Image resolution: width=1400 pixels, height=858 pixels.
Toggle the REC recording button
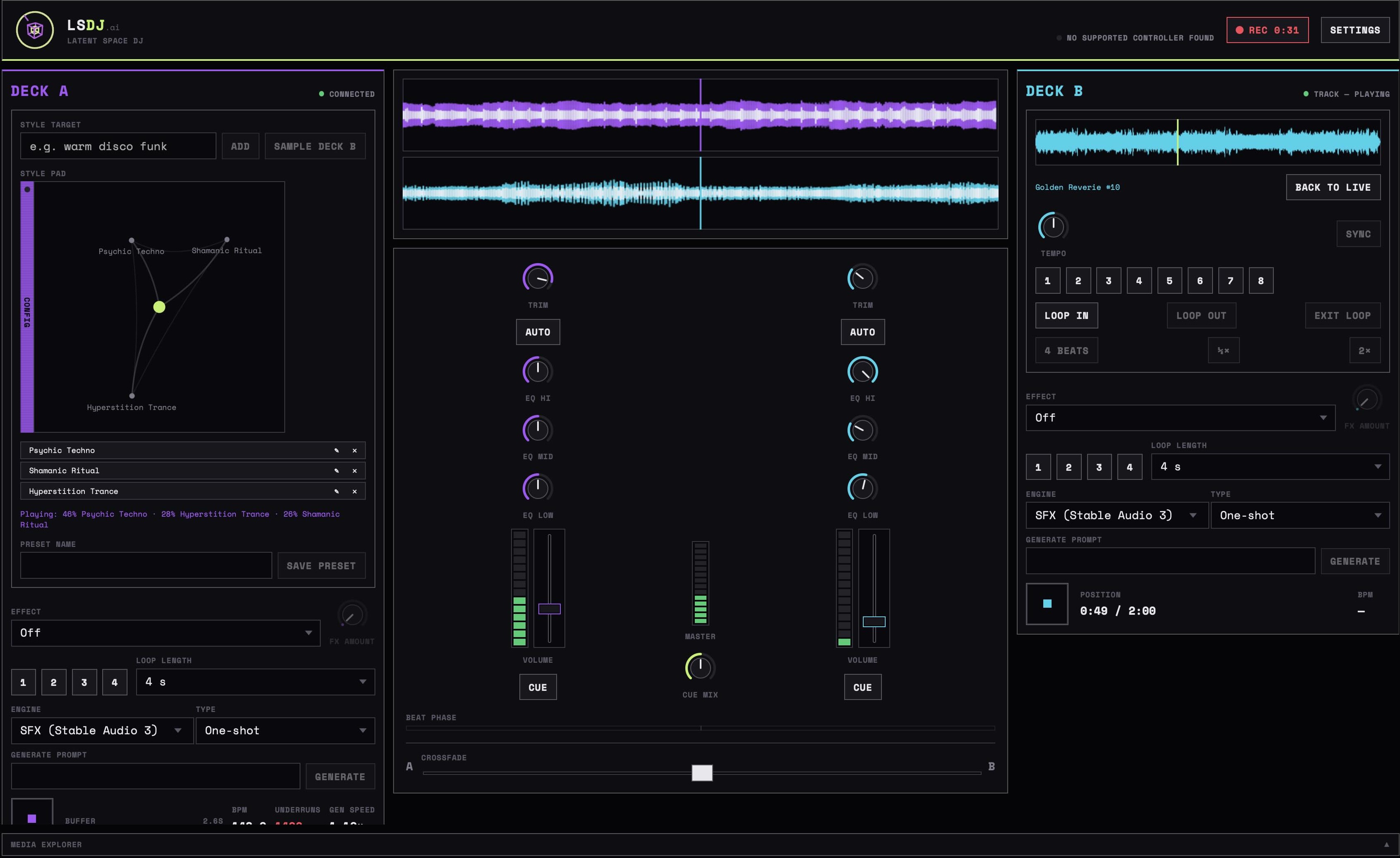click(x=1268, y=30)
